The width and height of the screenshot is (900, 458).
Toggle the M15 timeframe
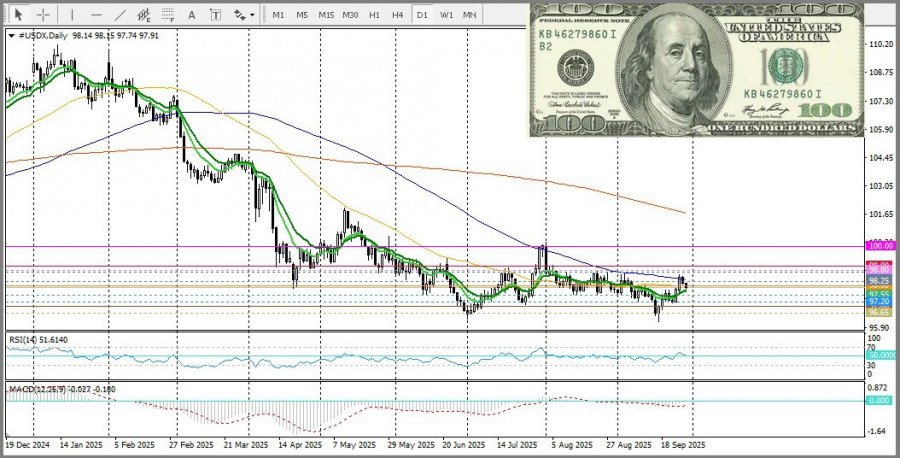[x=326, y=15]
